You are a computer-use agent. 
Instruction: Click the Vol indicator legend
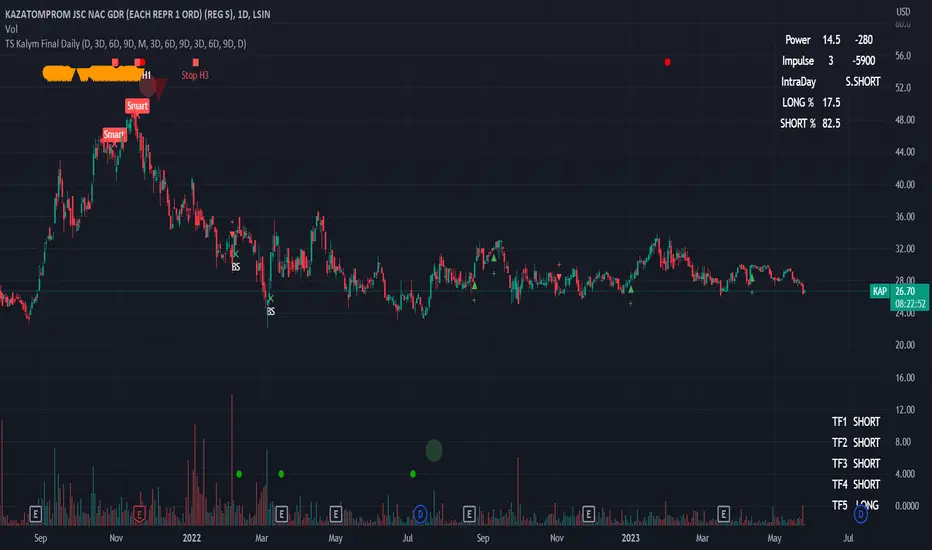11,29
